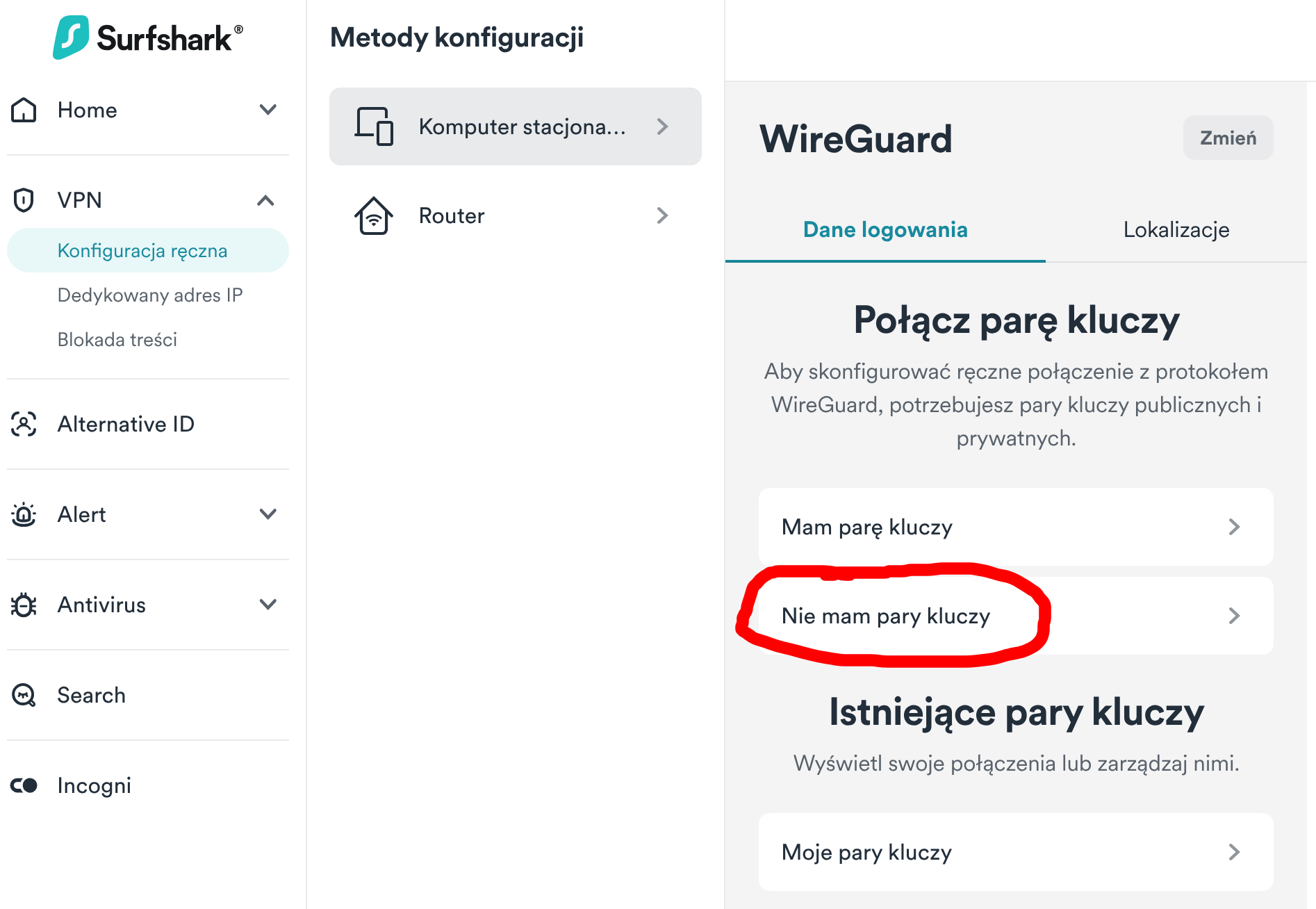Select Komputer stacjonarny configuration method
1316x909 pixels.
pos(515,126)
